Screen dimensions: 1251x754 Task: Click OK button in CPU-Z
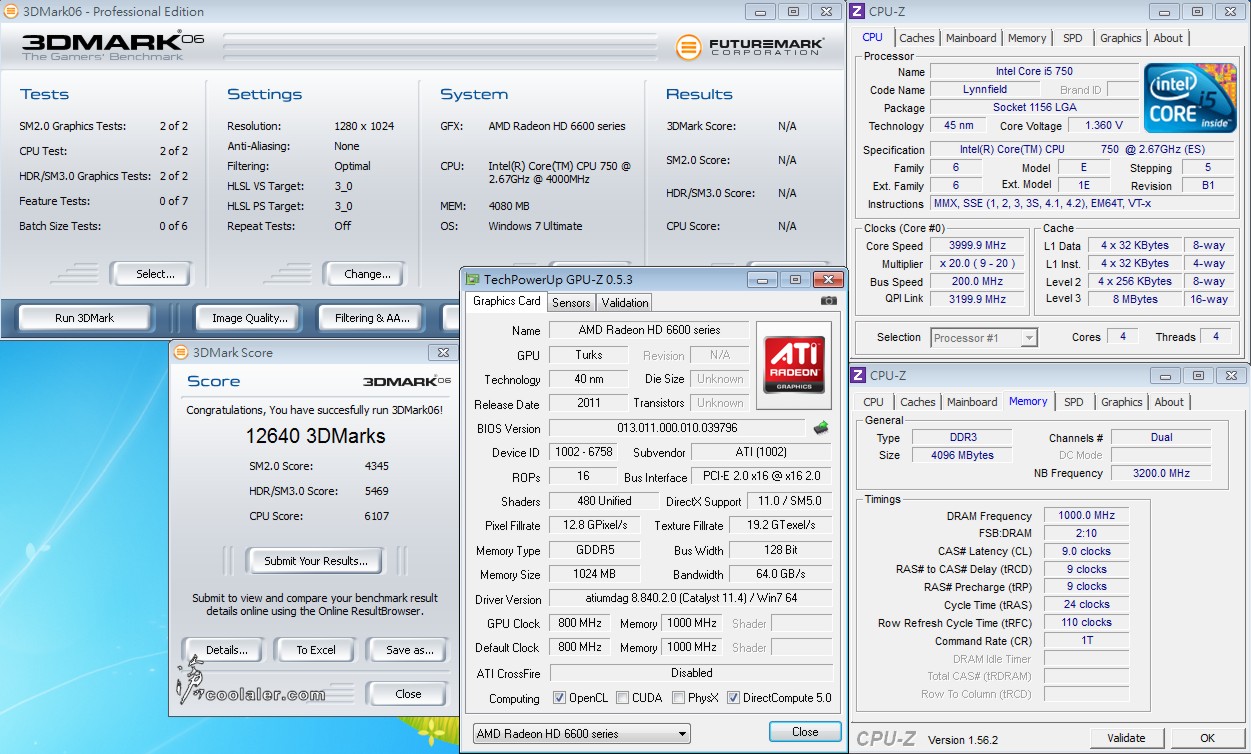coord(1208,738)
